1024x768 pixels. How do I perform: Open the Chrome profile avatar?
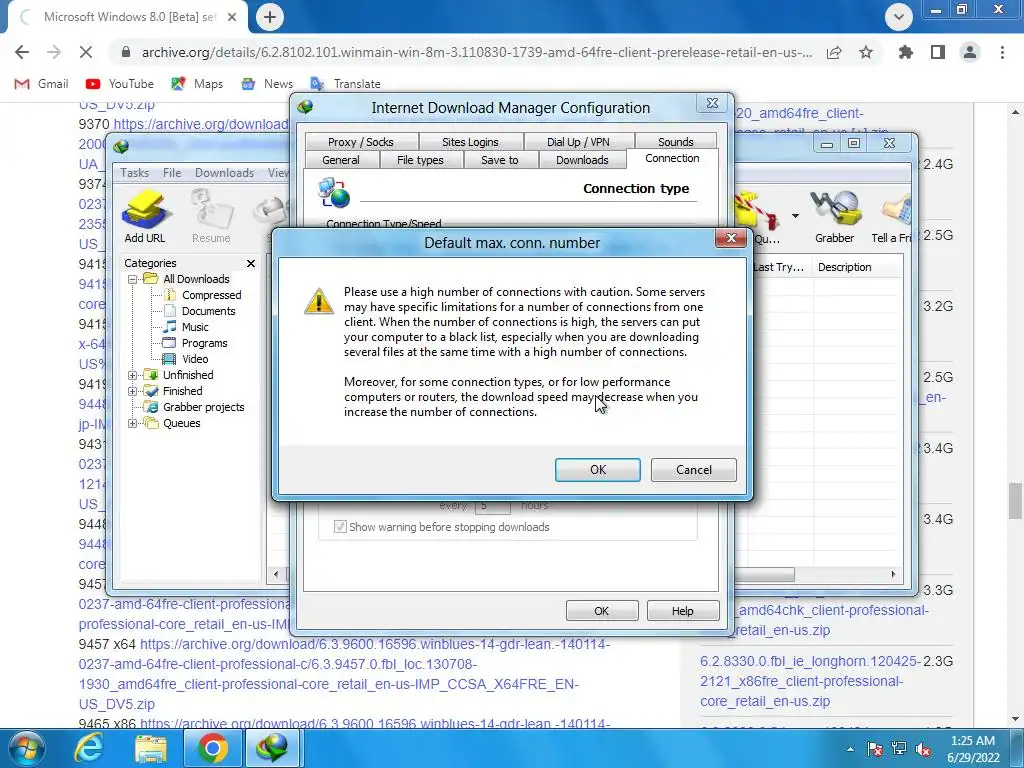pyautogui.click(x=970, y=52)
